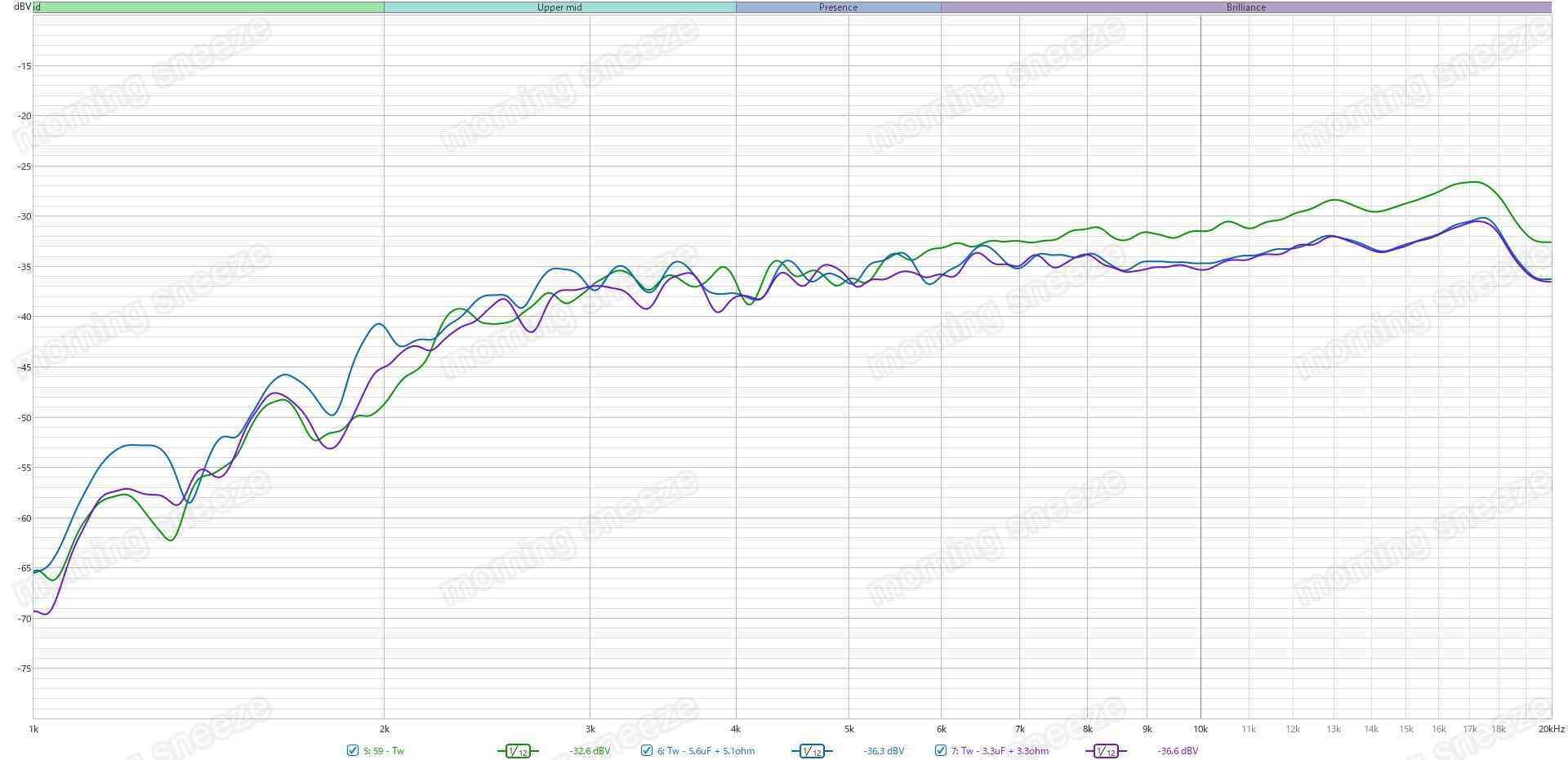Click the 4k frequency axis label
Image resolution: width=1568 pixels, height=760 pixels.
tap(736, 729)
